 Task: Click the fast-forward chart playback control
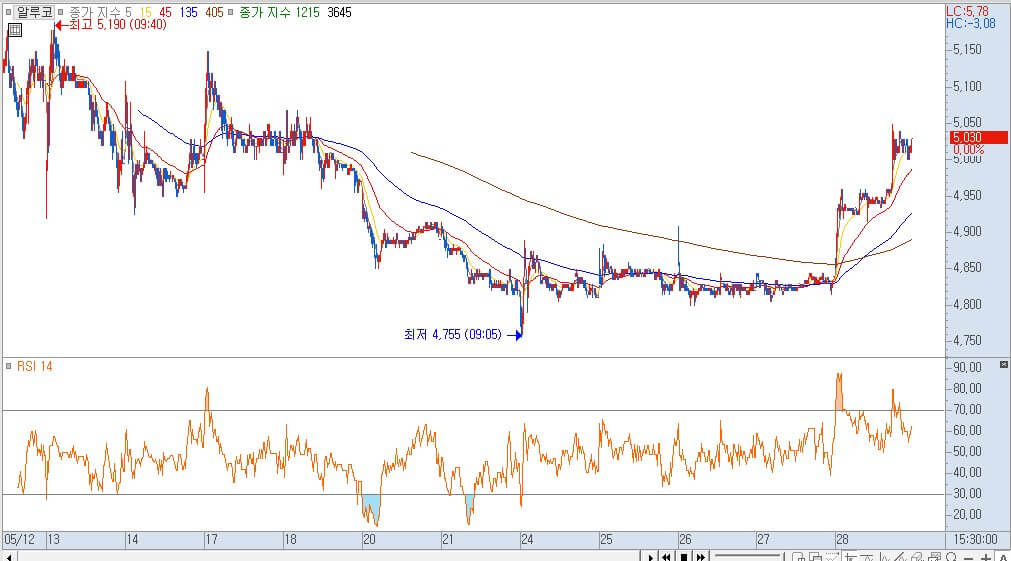[700, 557]
